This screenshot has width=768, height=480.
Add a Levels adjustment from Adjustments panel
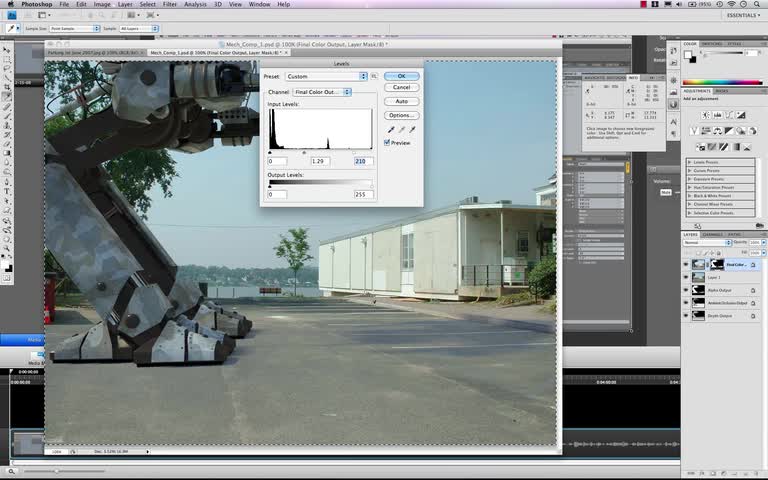718,115
